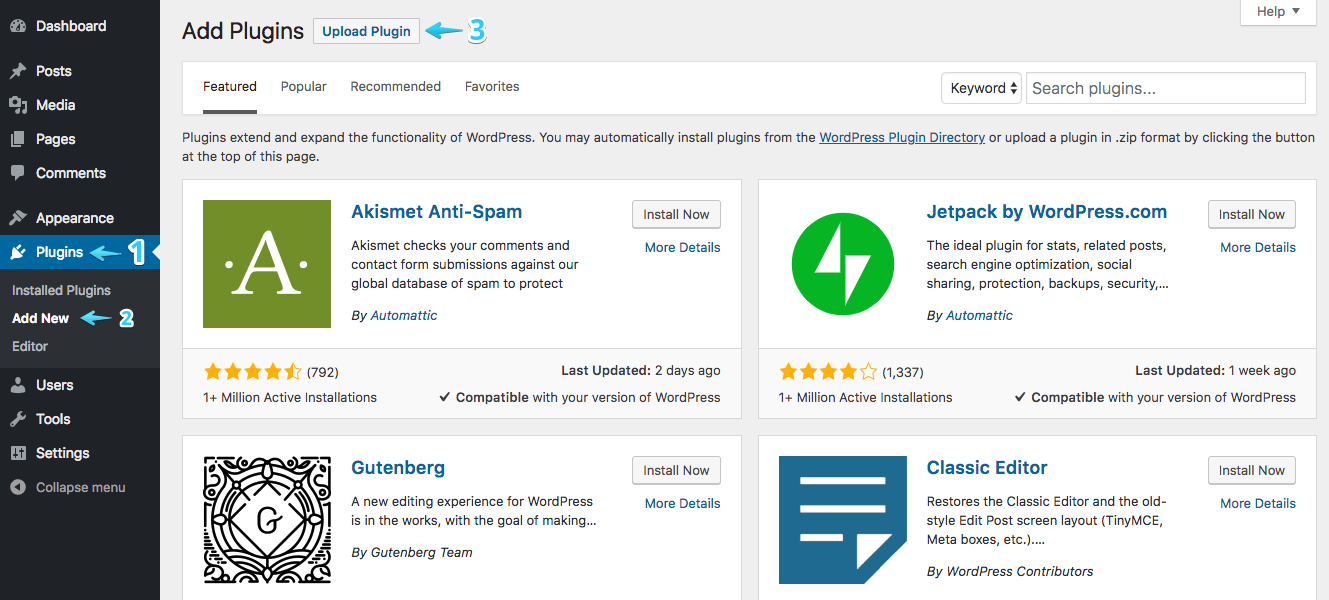Click the Media library icon
The height and width of the screenshot is (600, 1329).
(x=18, y=105)
